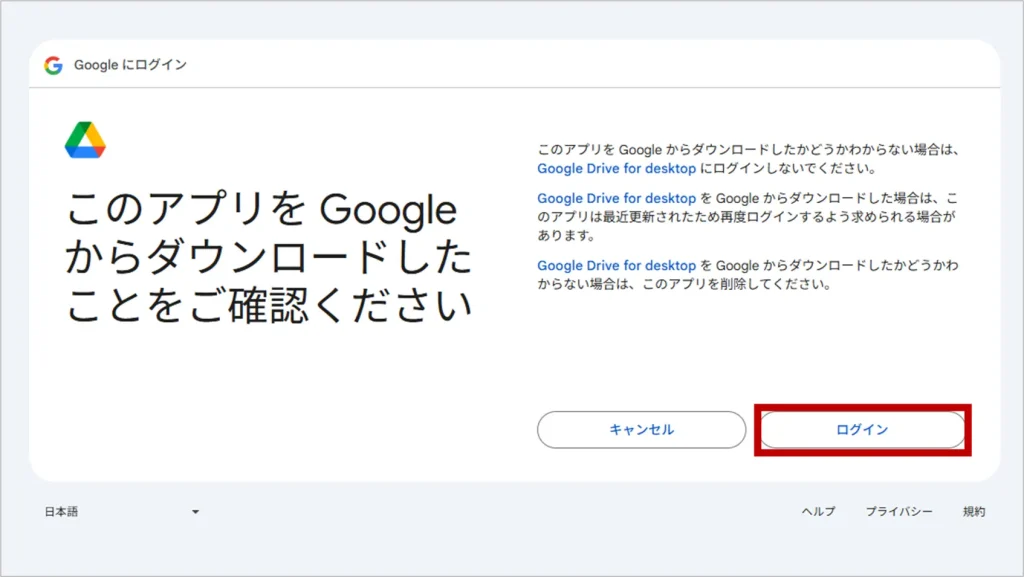Image resolution: width=1024 pixels, height=577 pixels.
Task: Click the 'Google にログイン' header title
Action: 130,65
